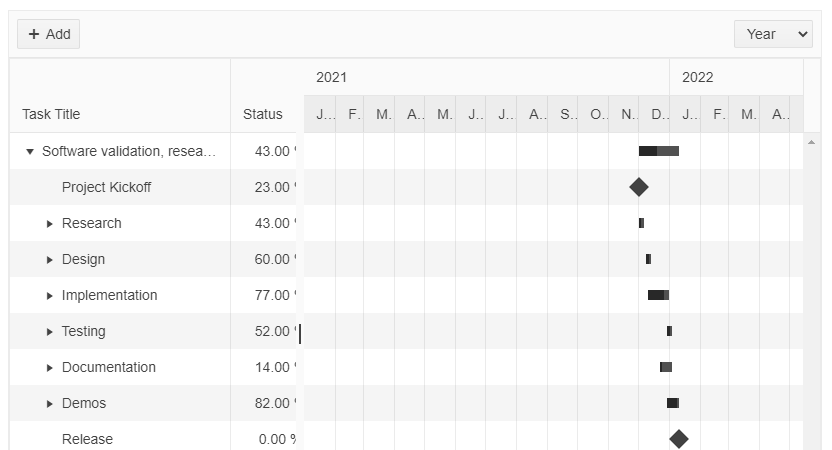Sort by the Task Title column header
This screenshot has height=450, width=832.
point(51,114)
